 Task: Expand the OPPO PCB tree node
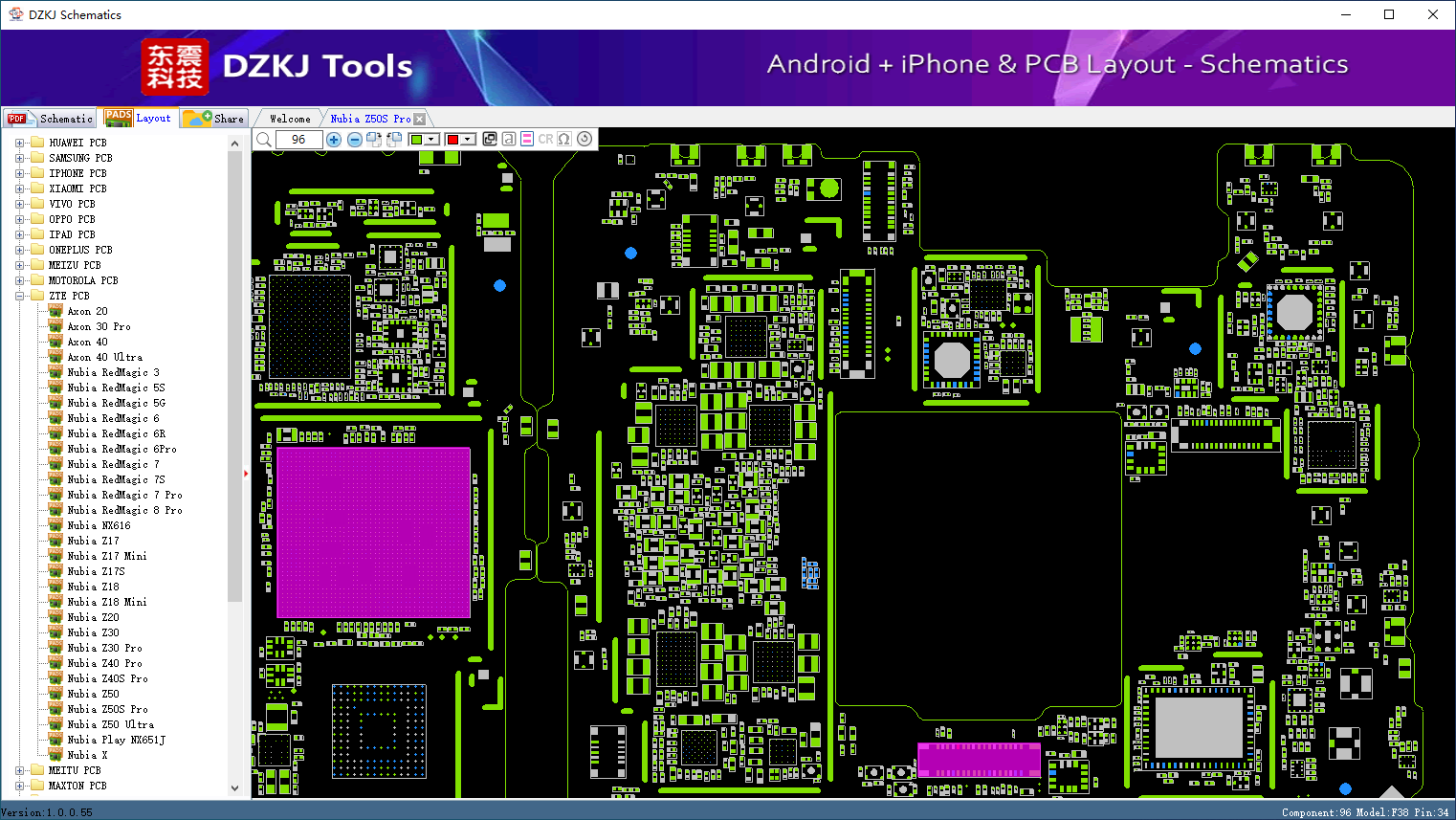point(20,219)
